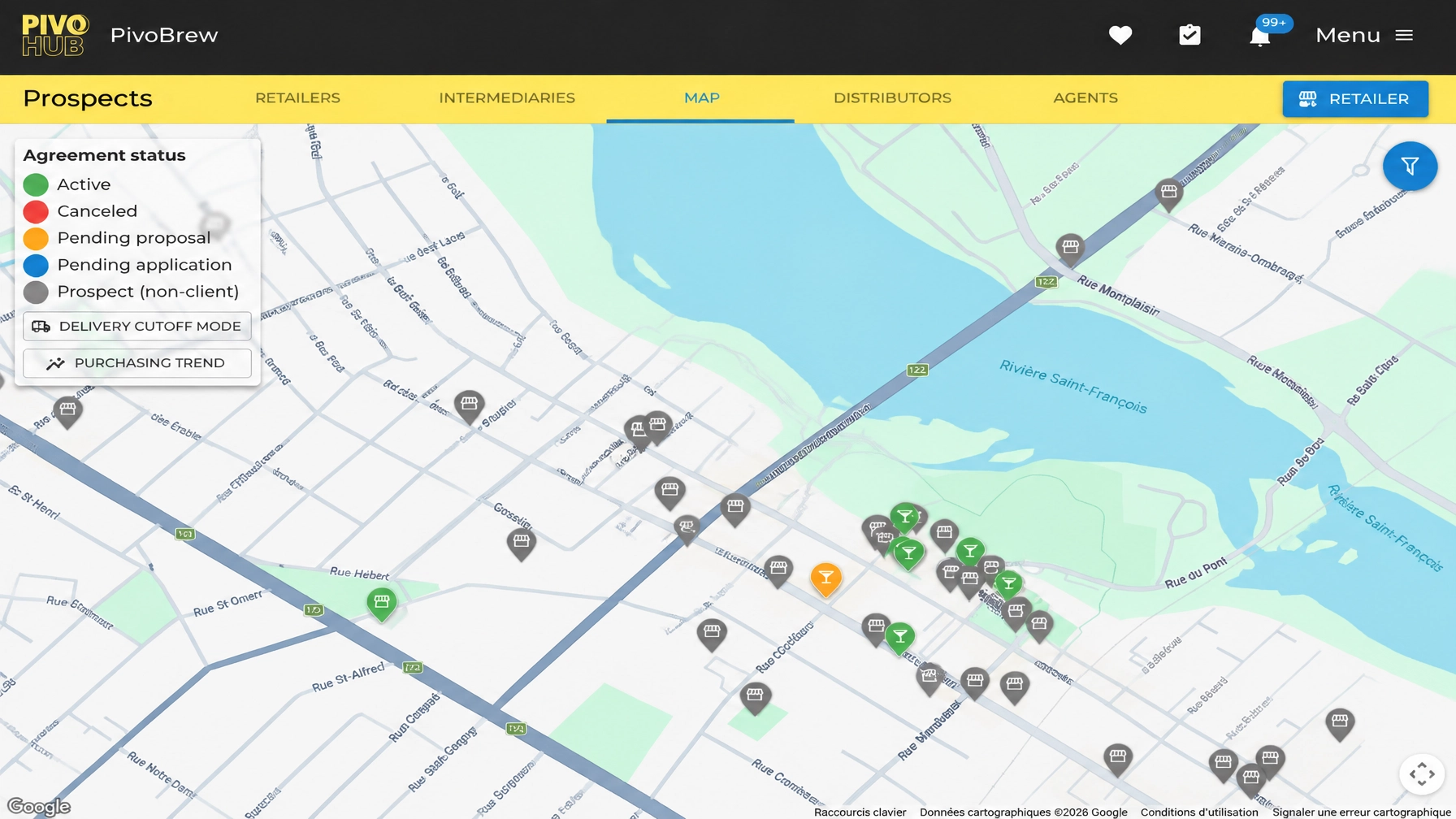Select gray store marker on small green park
This screenshot has height=819, width=1456.
(755, 696)
